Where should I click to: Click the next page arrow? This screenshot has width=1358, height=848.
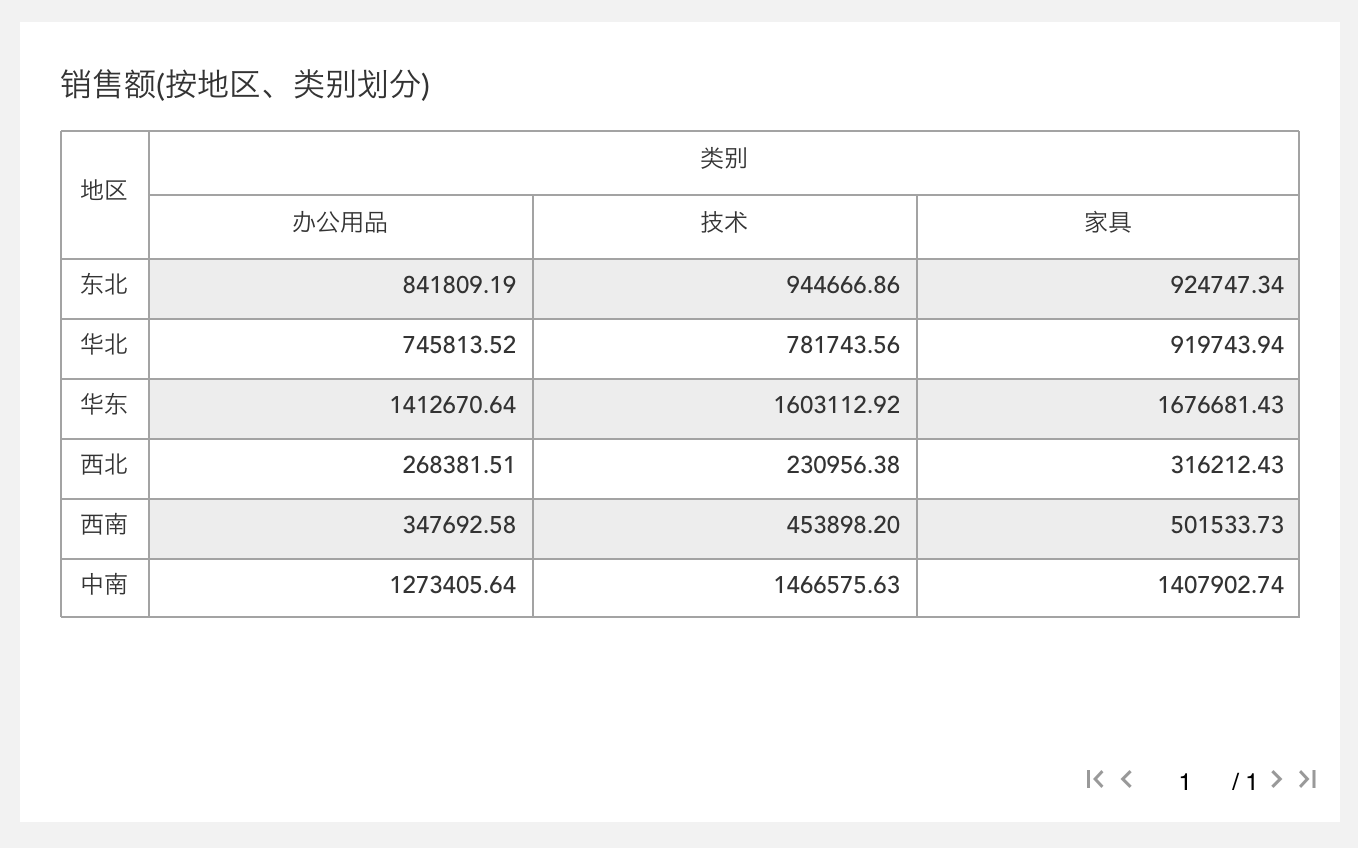1276,779
